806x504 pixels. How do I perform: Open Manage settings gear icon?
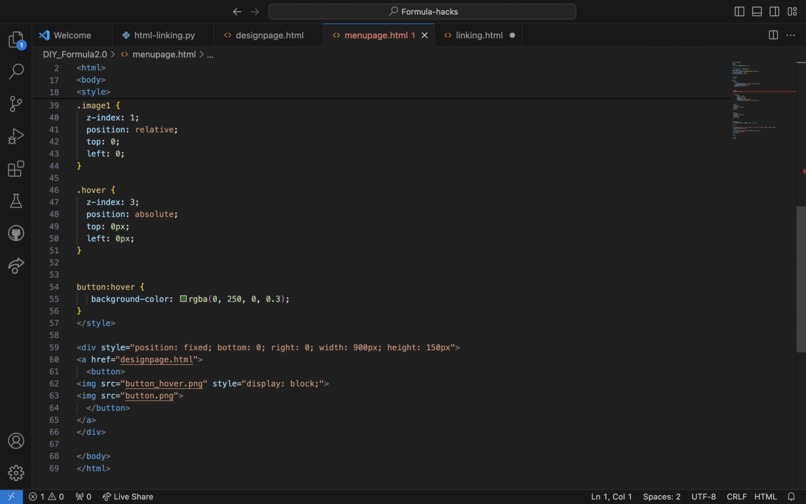16,473
